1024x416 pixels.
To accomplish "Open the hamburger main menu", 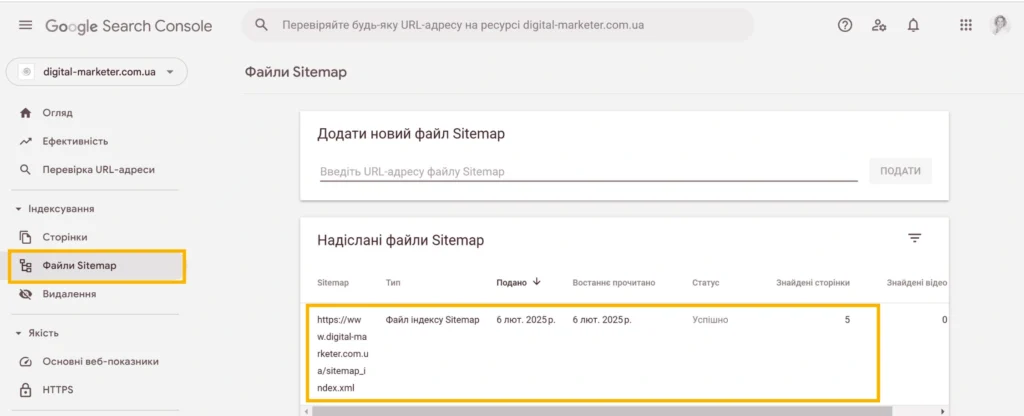I will pos(25,25).
